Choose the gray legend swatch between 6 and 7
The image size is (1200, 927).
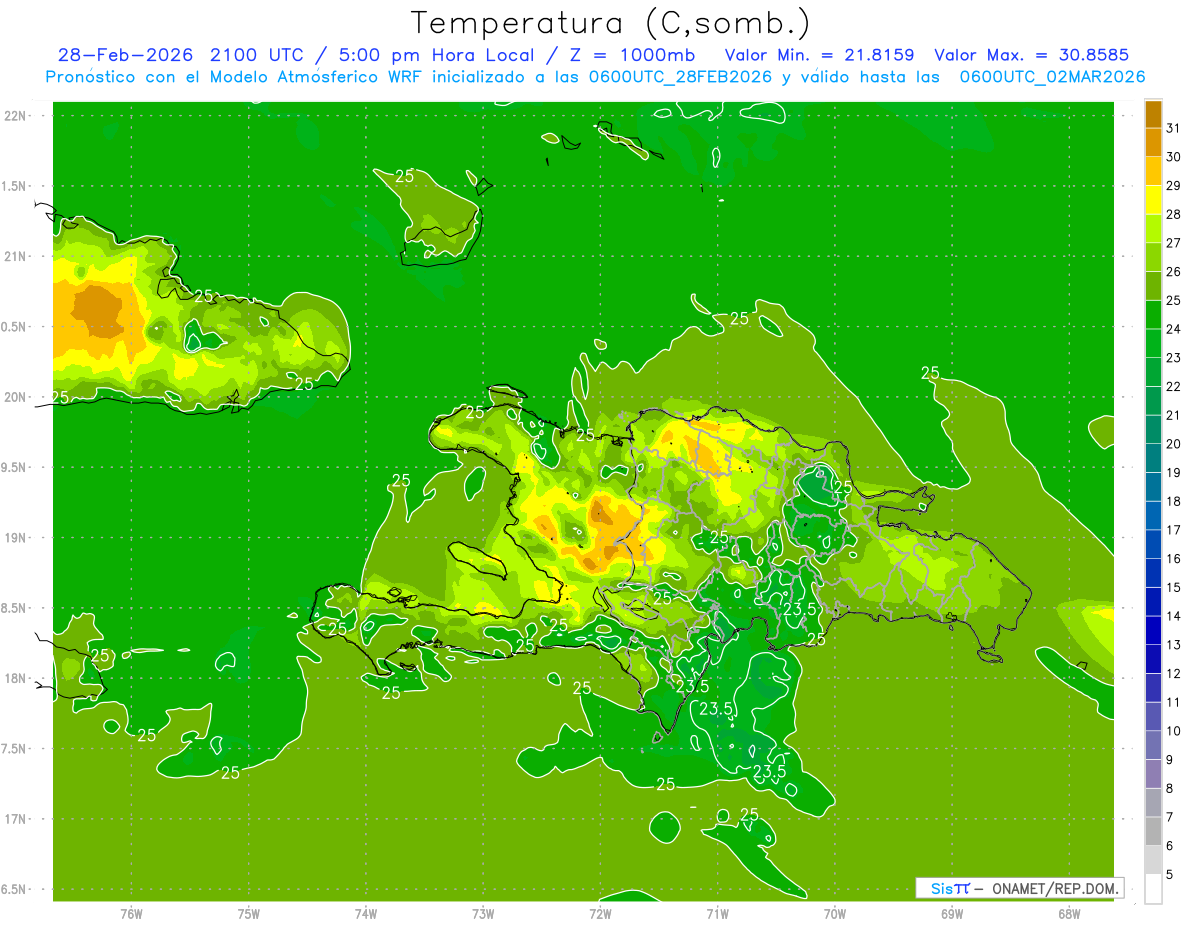[x=1153, y=831]
